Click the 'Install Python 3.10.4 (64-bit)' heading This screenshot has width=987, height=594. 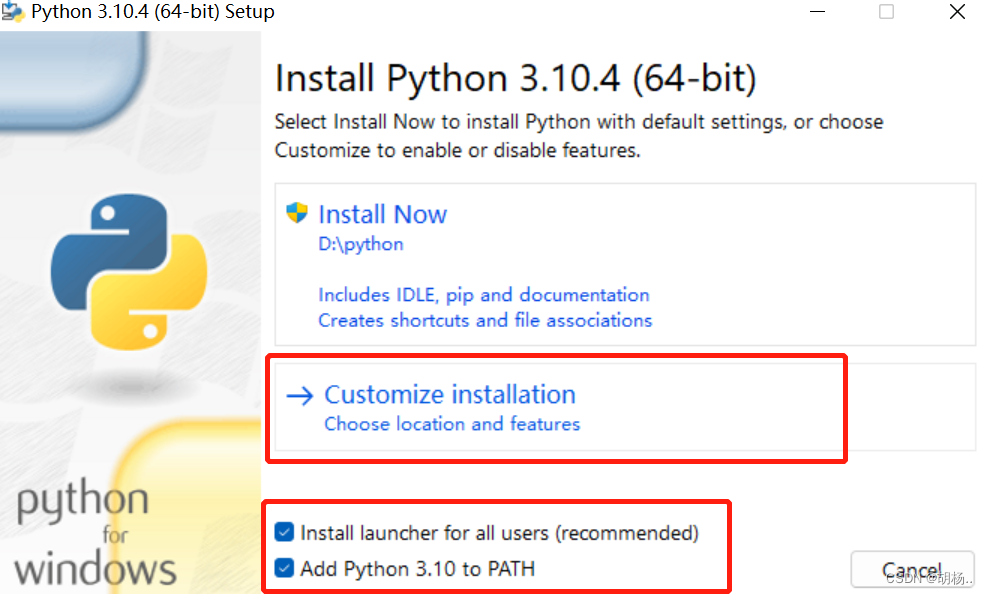(x=516, y=79)
